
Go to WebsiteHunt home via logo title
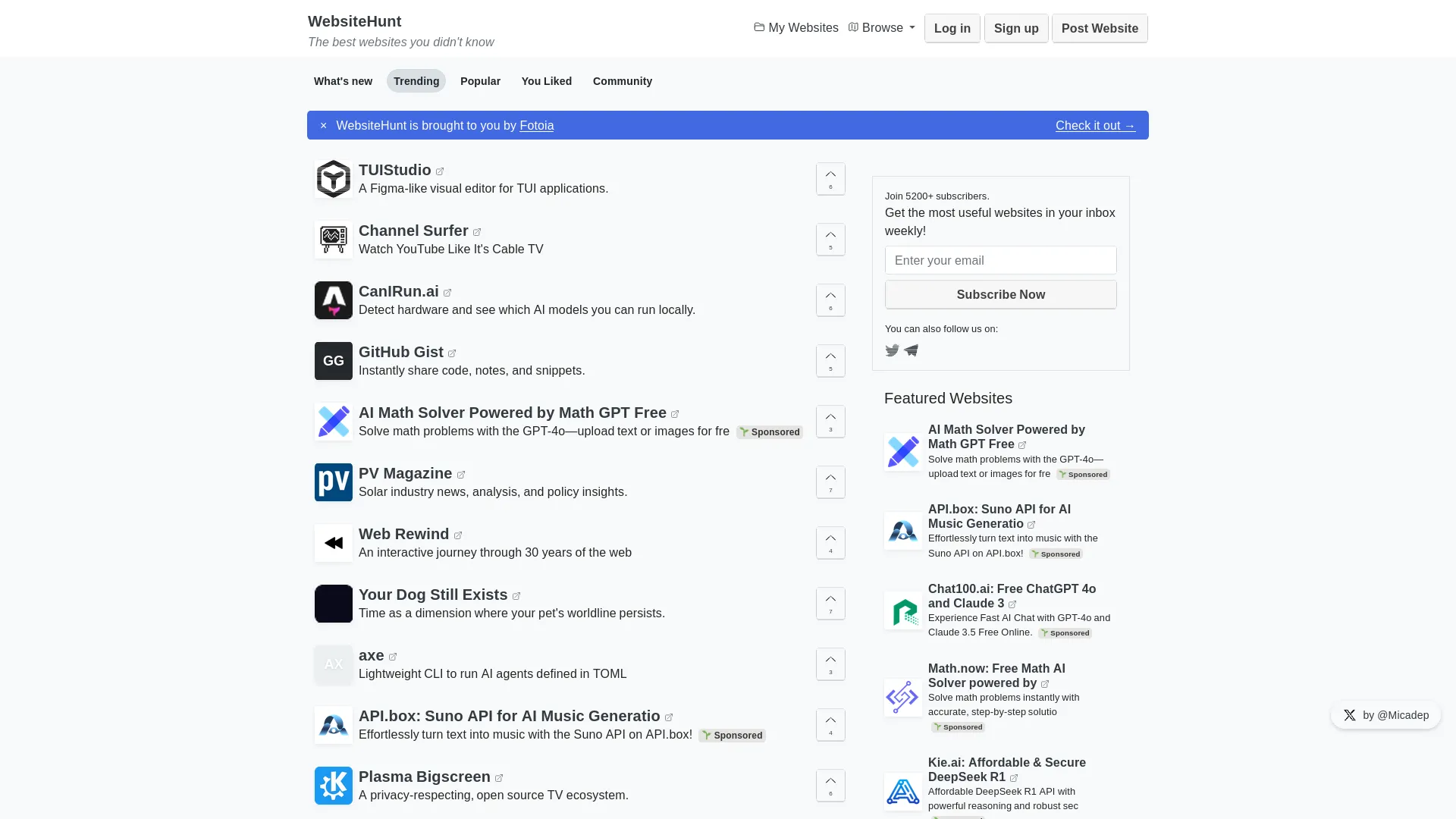coord(354,21)
